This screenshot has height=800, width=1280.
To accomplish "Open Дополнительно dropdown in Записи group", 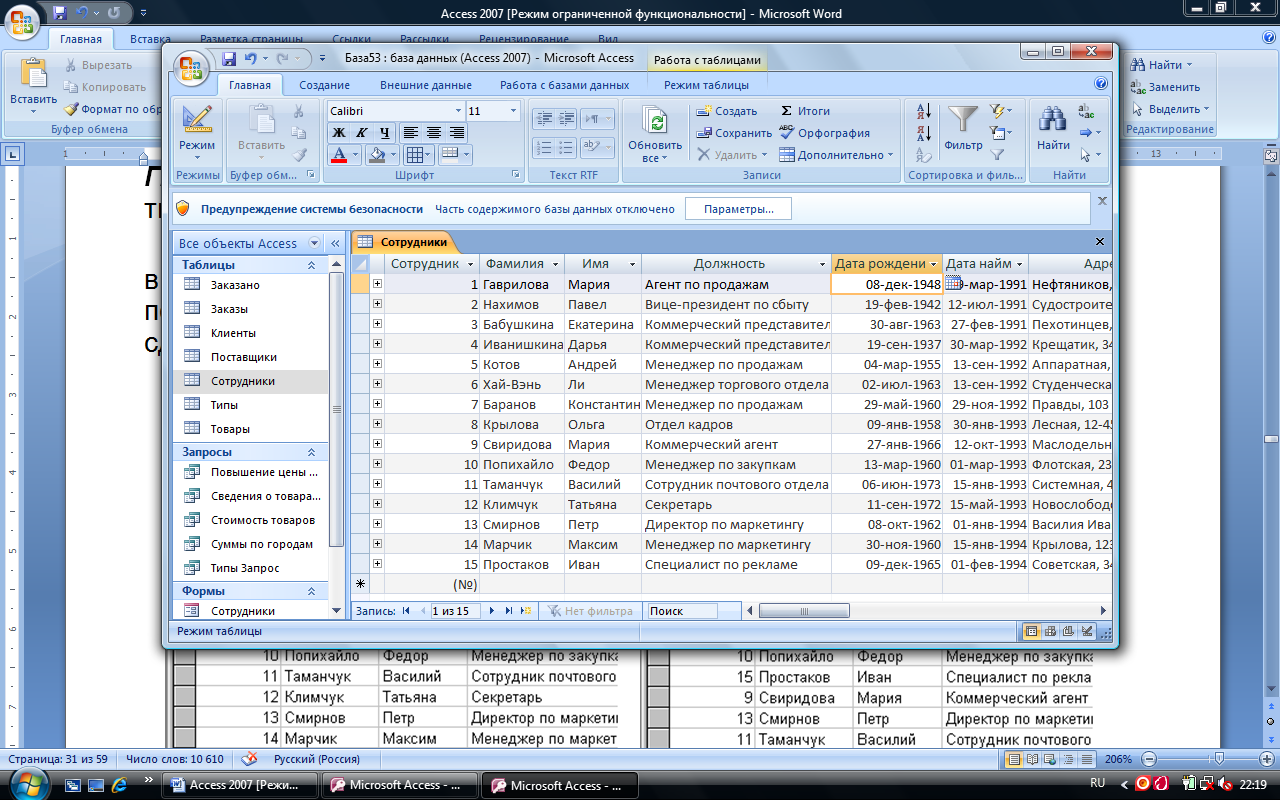I will [x=836, y=155].
